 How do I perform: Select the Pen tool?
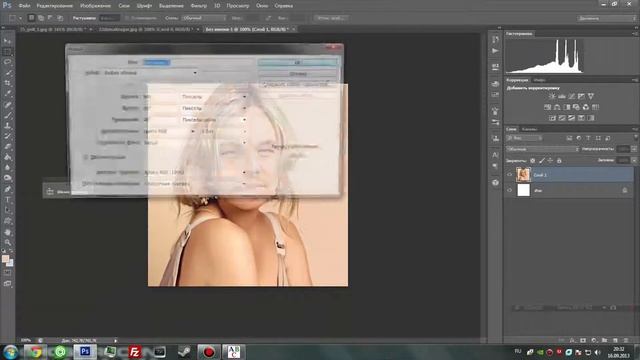7,189
